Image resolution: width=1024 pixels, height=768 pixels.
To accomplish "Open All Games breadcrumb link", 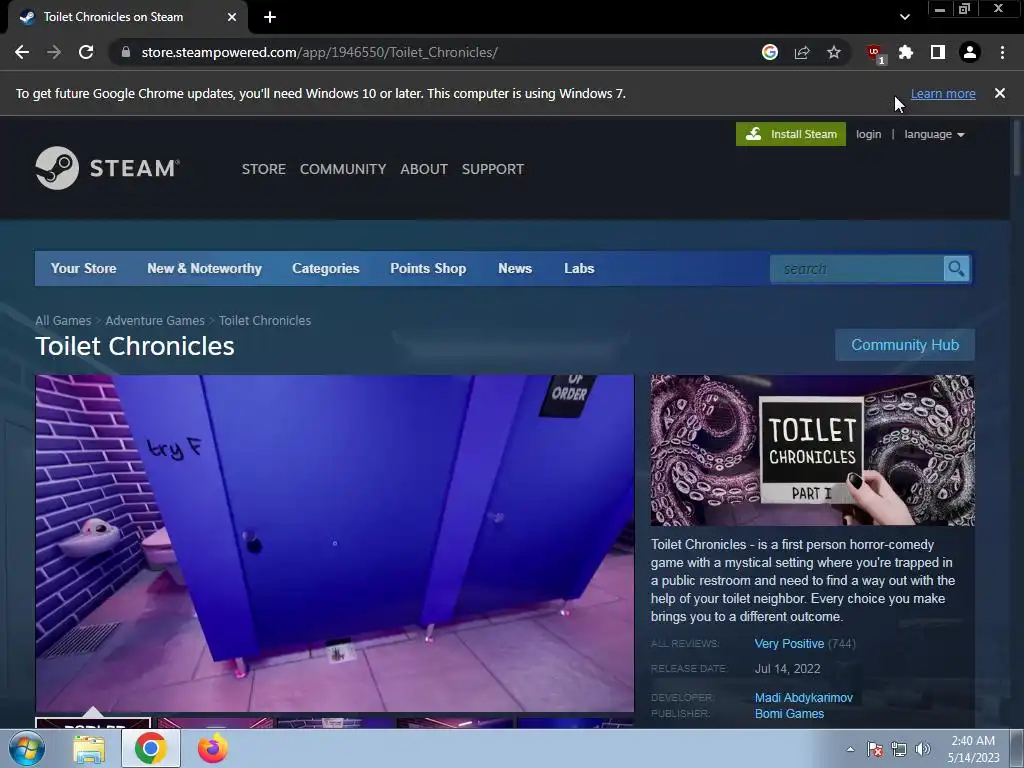I will pos(63,321).
